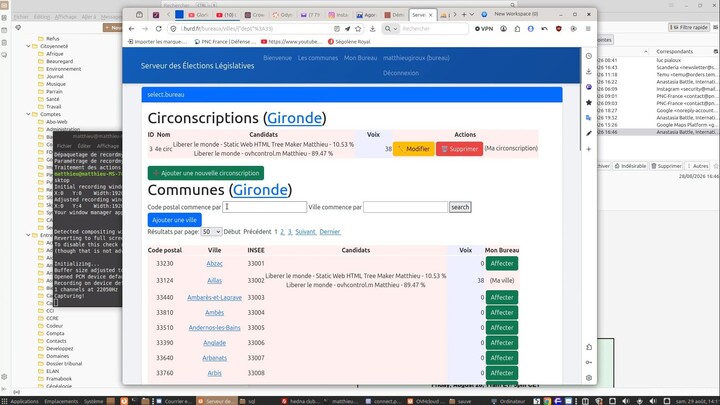Open the Gironde link in Circonscriptions heading
Image resolution: width=720 pixels, height=405 pixels.
coord(294,118)
